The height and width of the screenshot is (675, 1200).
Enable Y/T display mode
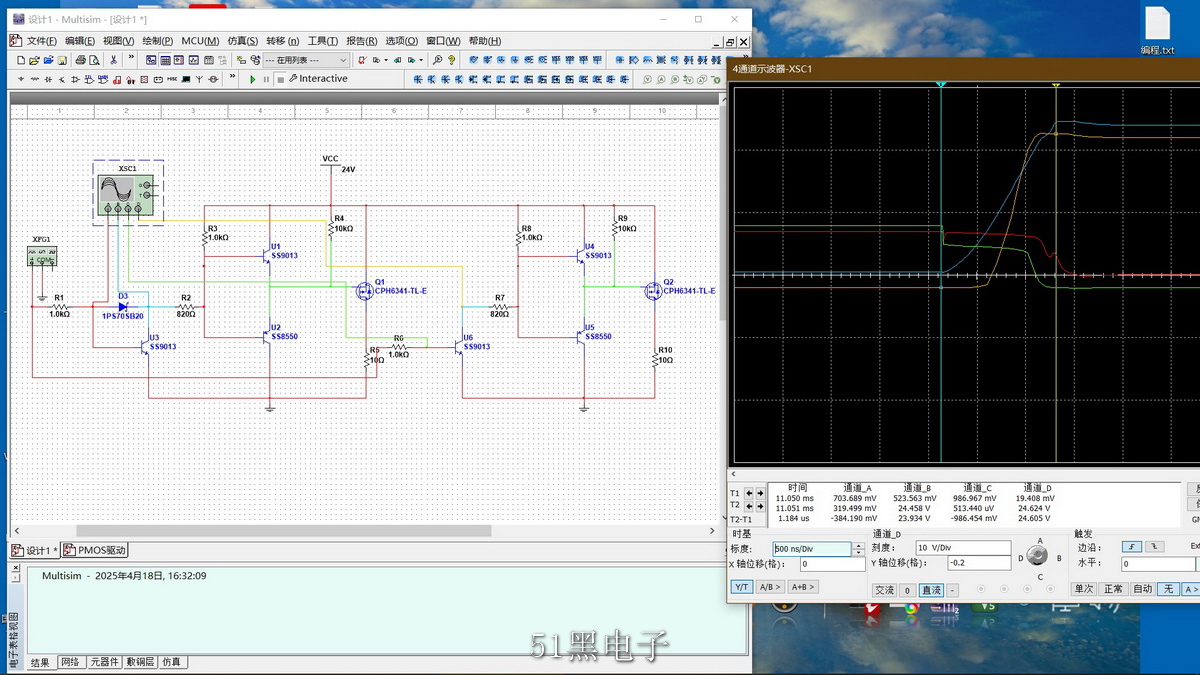tap(741, 587)
